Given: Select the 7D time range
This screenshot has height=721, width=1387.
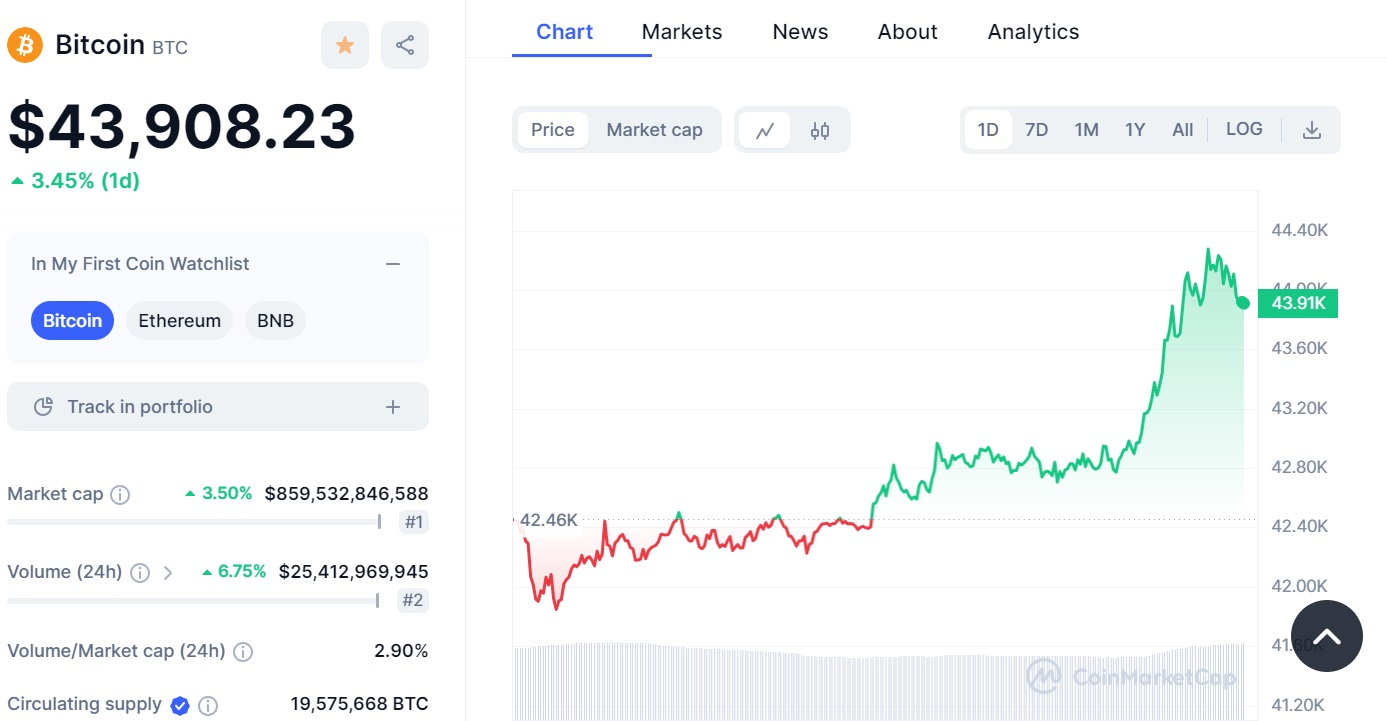Looking at the screenshot, I should pyautogui.click(x=1037, y=130).
